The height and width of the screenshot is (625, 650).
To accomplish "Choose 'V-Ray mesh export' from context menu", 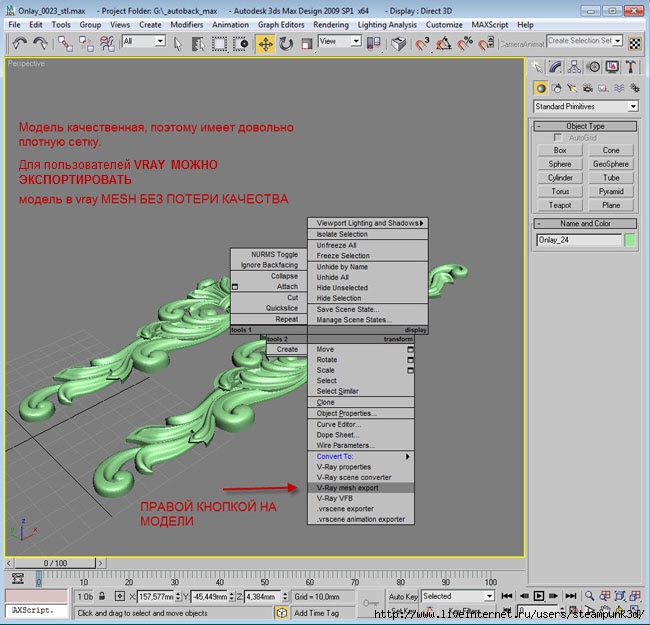I will (361, 488).
